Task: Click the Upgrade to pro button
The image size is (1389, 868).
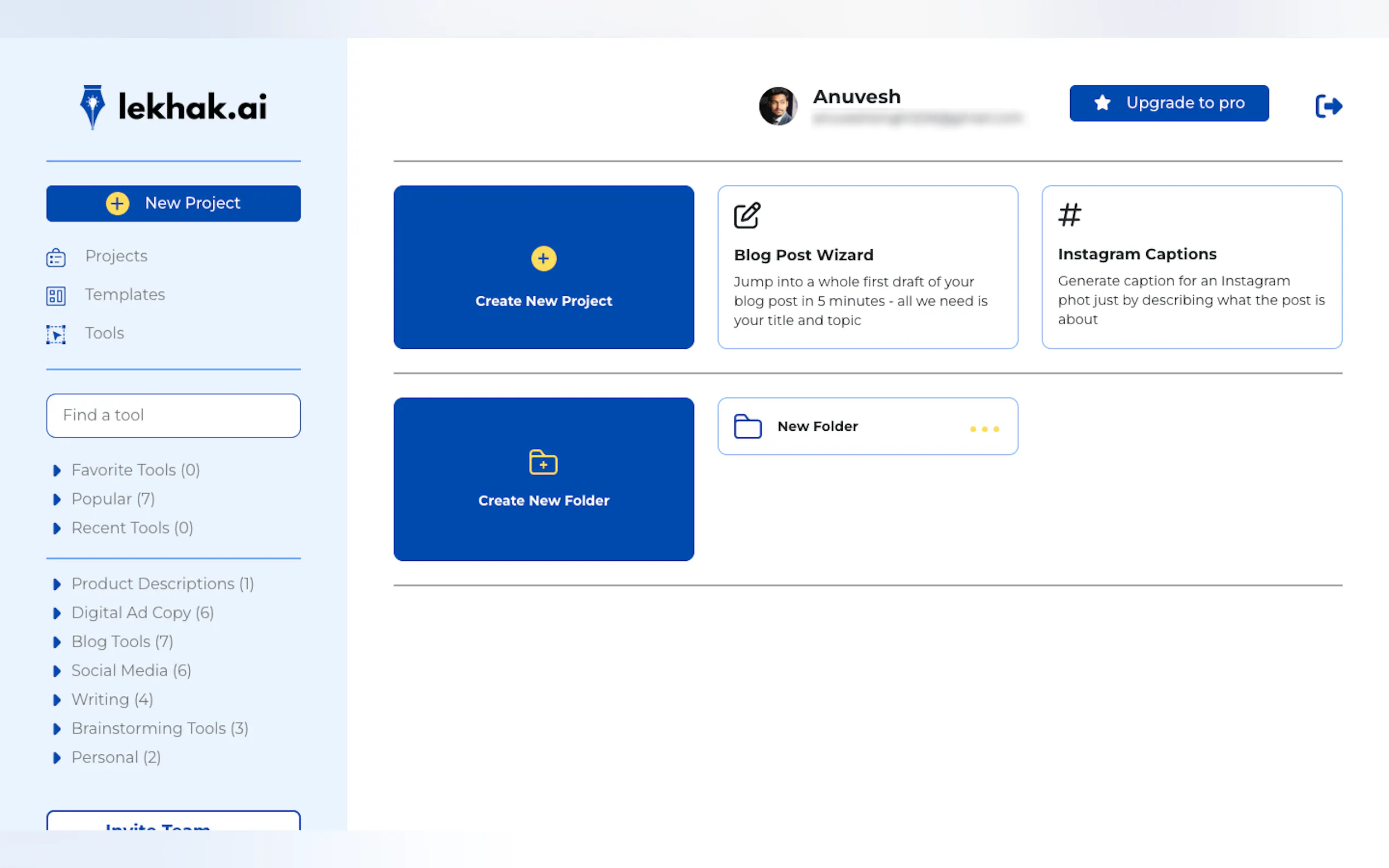Action: 1169,103
